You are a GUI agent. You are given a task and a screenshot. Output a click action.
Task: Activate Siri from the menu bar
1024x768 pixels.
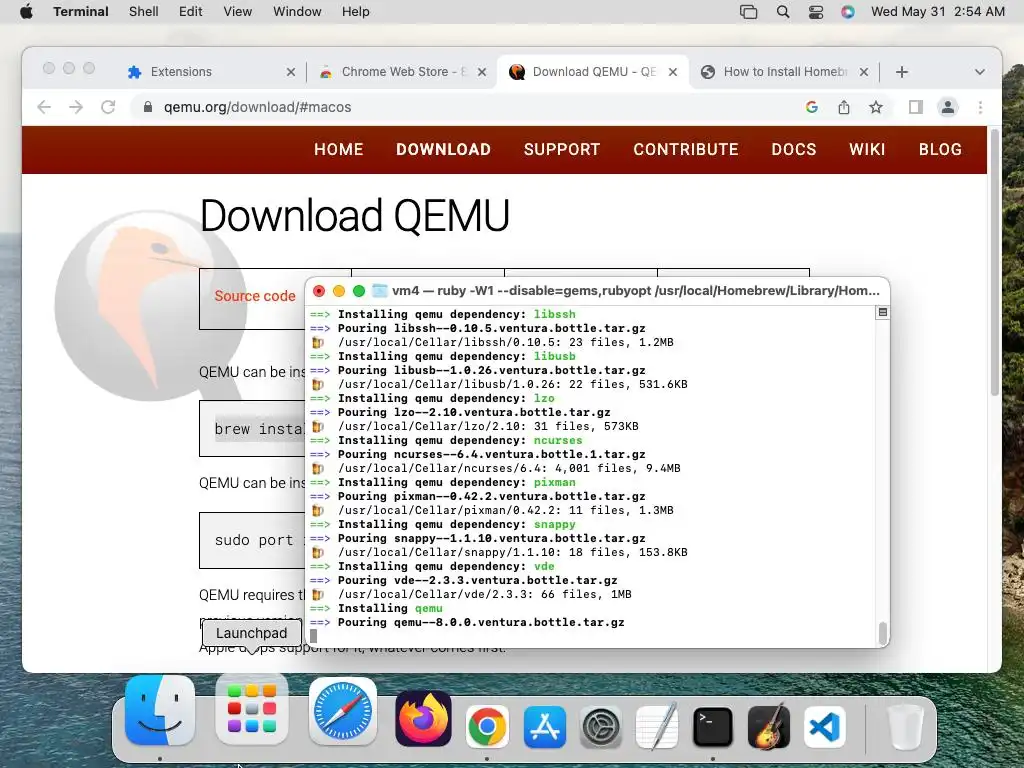(848, 12)
